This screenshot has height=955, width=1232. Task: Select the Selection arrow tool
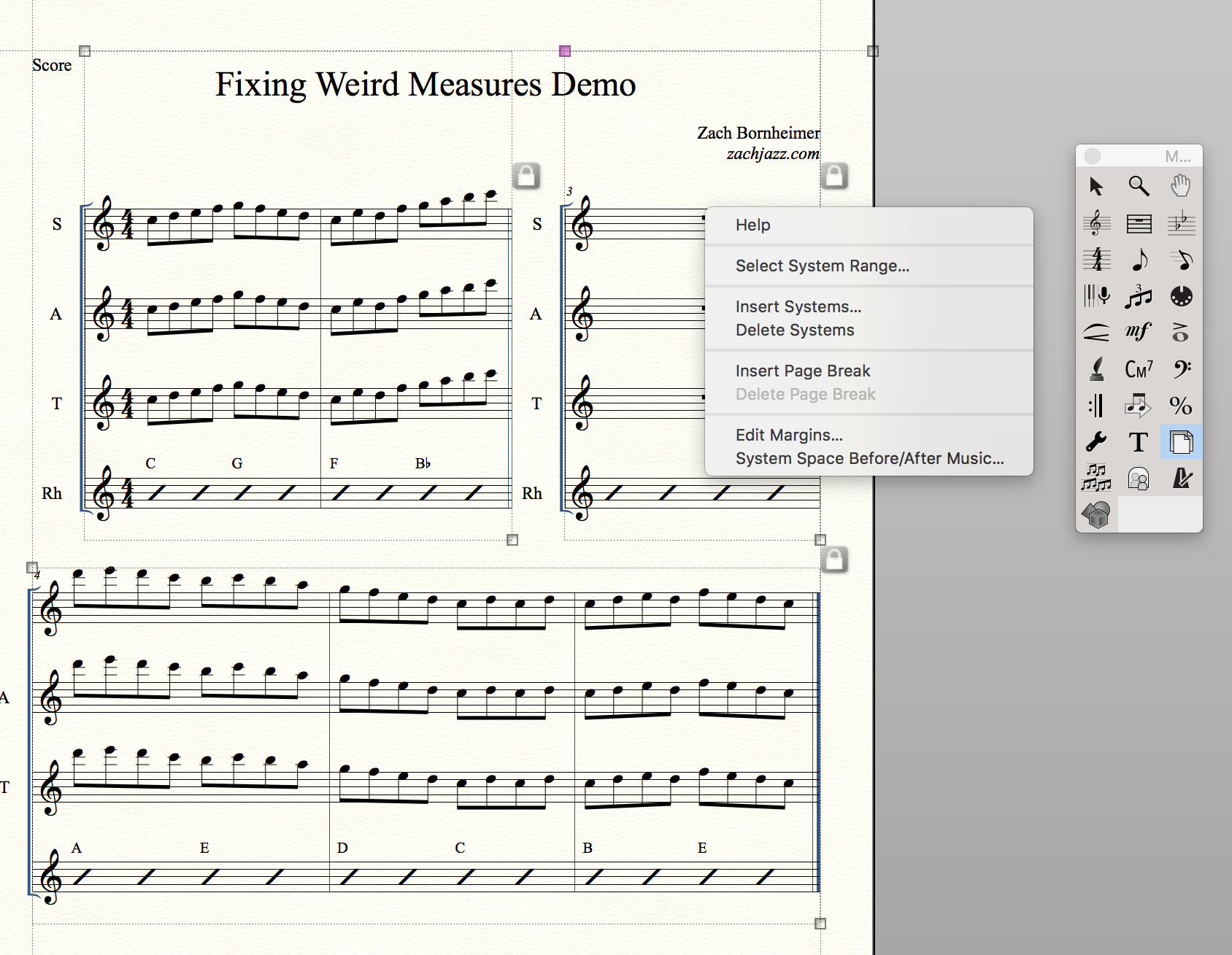[1096, 187]
